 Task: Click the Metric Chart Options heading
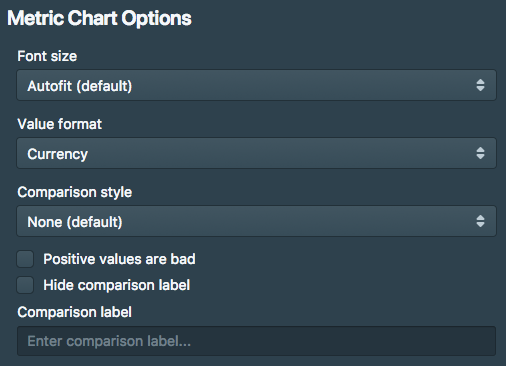(x=99, y=18)
